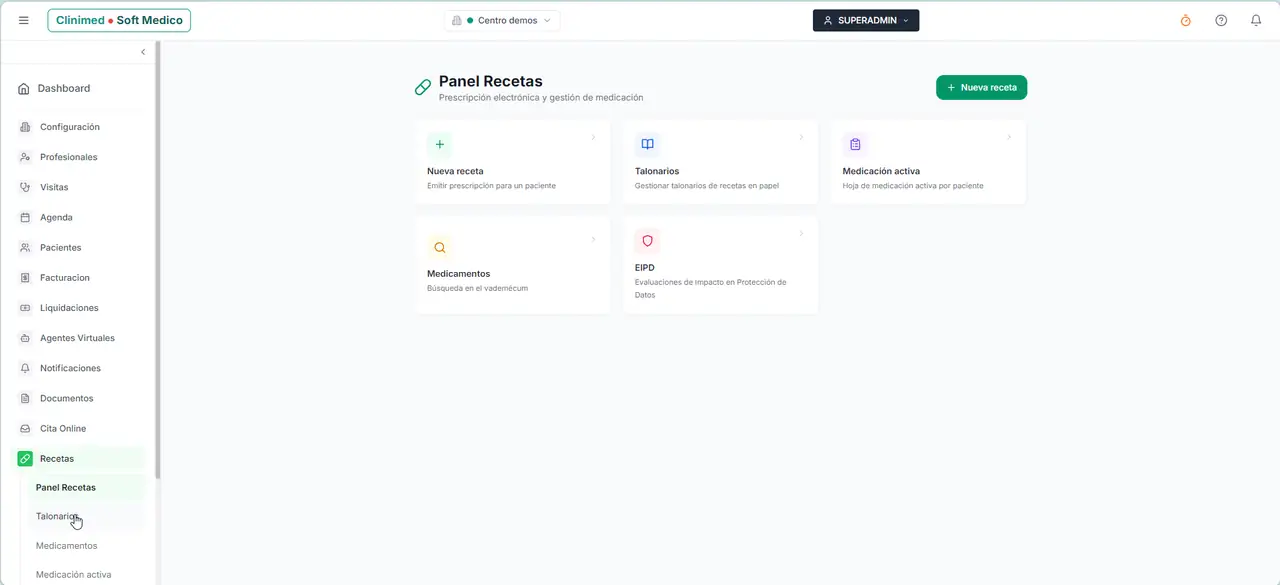1280x585 pixels.
Task: Click the Documentos file icon
Action: tap(25, 398)
